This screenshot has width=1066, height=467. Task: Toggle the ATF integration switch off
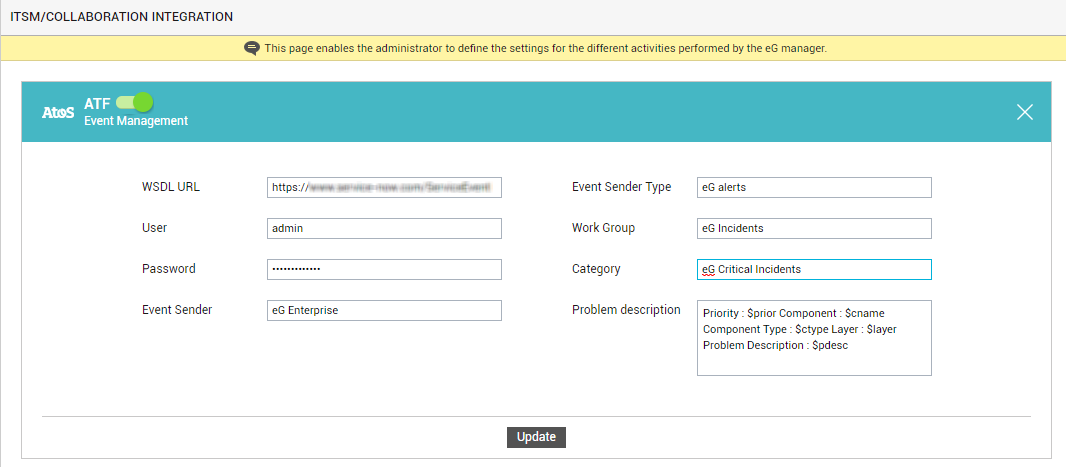(x=135, y=103)
